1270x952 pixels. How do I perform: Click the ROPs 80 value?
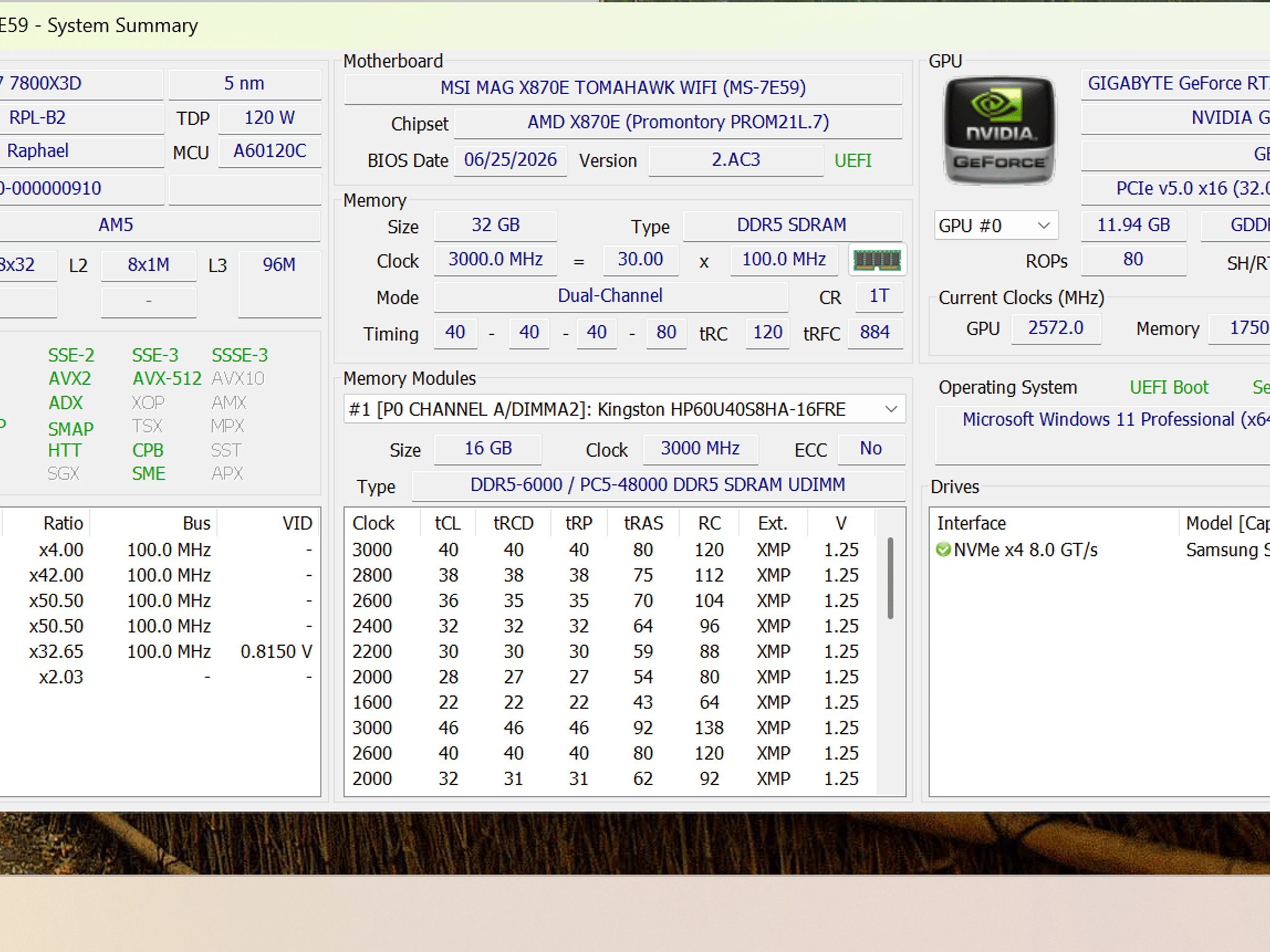1134,260
